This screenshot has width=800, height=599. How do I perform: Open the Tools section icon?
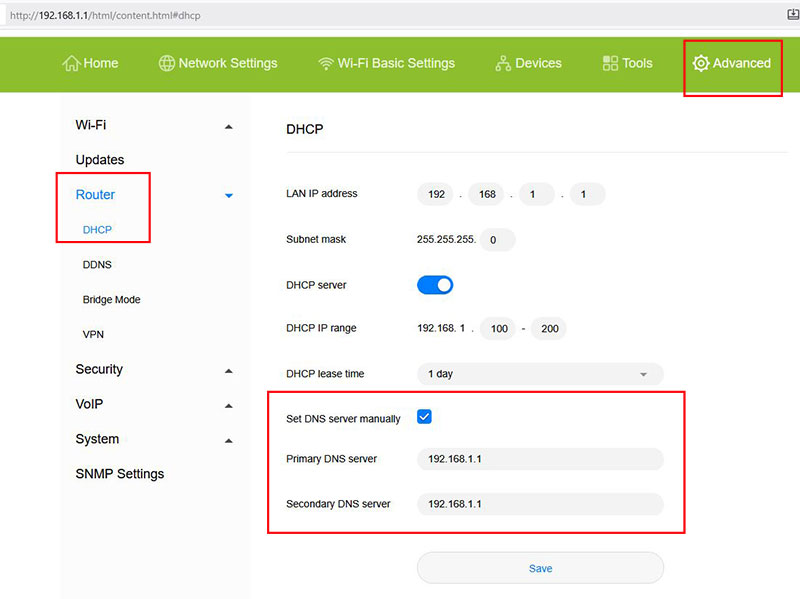pyautogui.click(x=610, y=63)
